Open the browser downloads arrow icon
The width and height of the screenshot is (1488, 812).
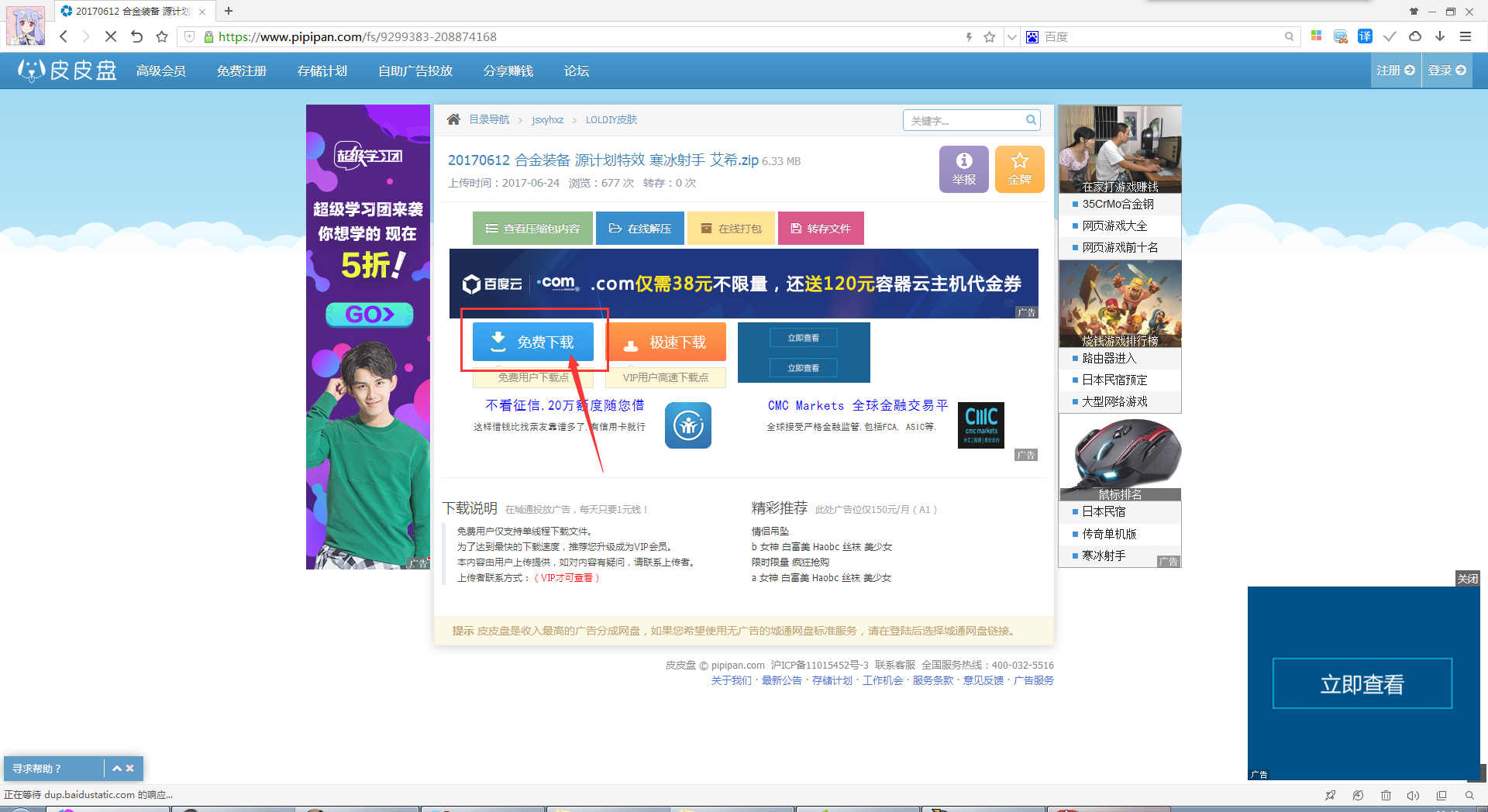click(1440, 36)
